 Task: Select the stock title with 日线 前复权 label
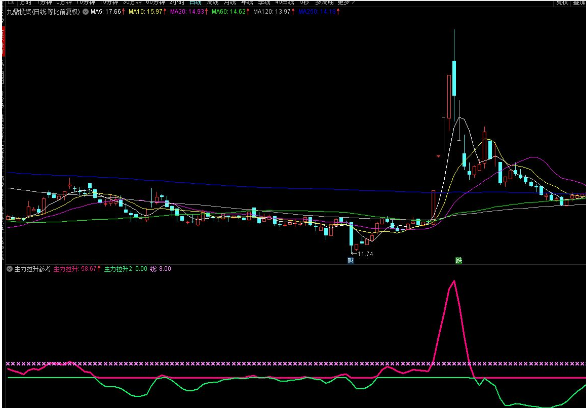[44, 12]
